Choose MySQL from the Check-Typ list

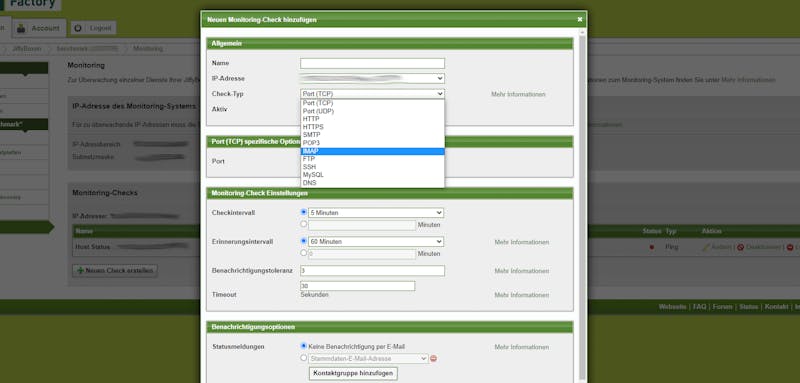372,175
